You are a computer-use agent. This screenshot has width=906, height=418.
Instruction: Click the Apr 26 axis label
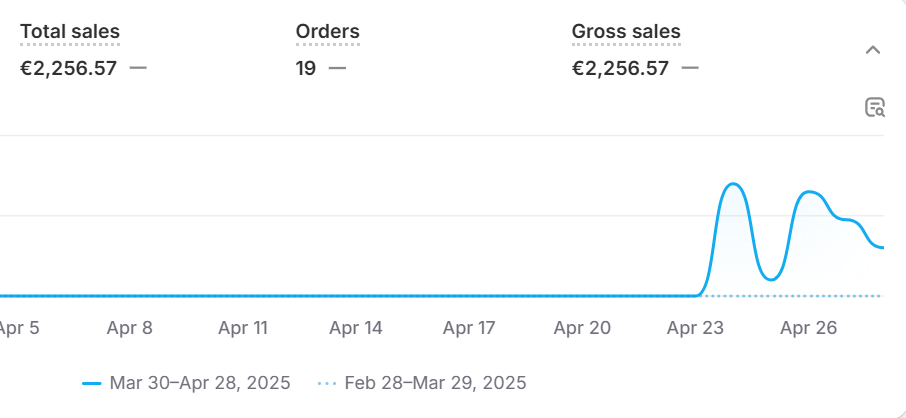click(808, 328)
